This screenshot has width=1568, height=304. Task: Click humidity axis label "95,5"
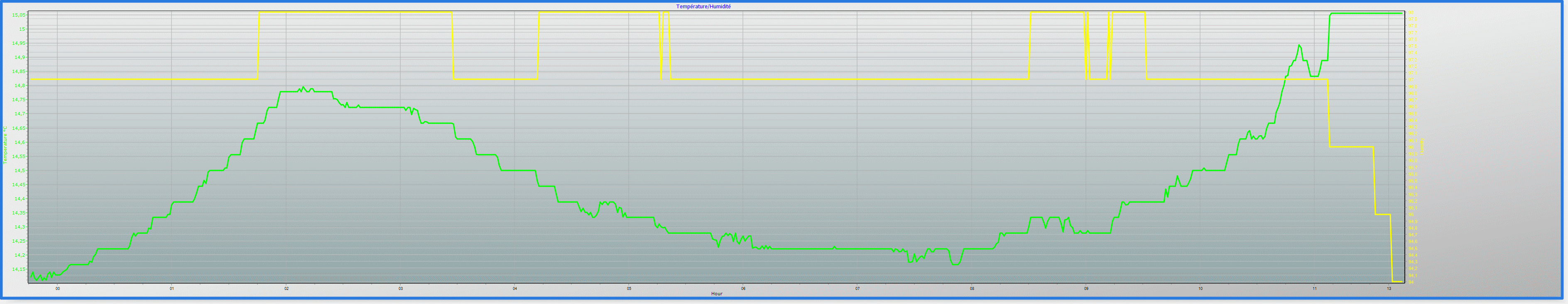tap(1413, 181)
